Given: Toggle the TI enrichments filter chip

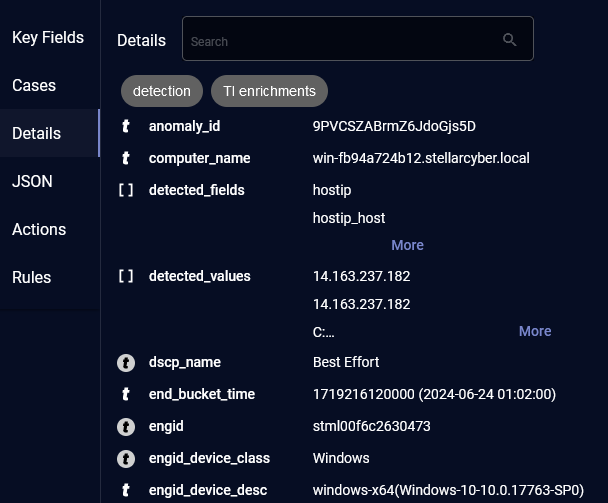Looking at the screenshot, I should pyautogui.click(x=269, y=91).
